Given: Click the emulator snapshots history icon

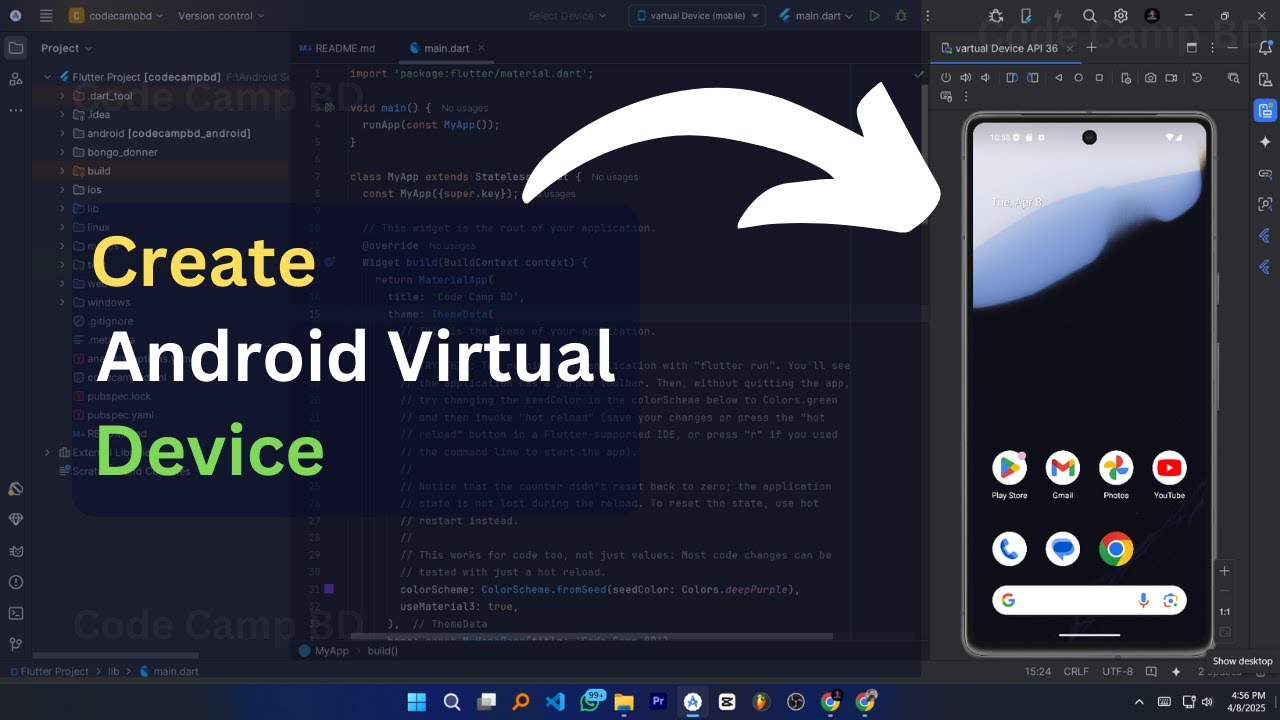Looking at the screenshot, I should tap(1197, 77).
